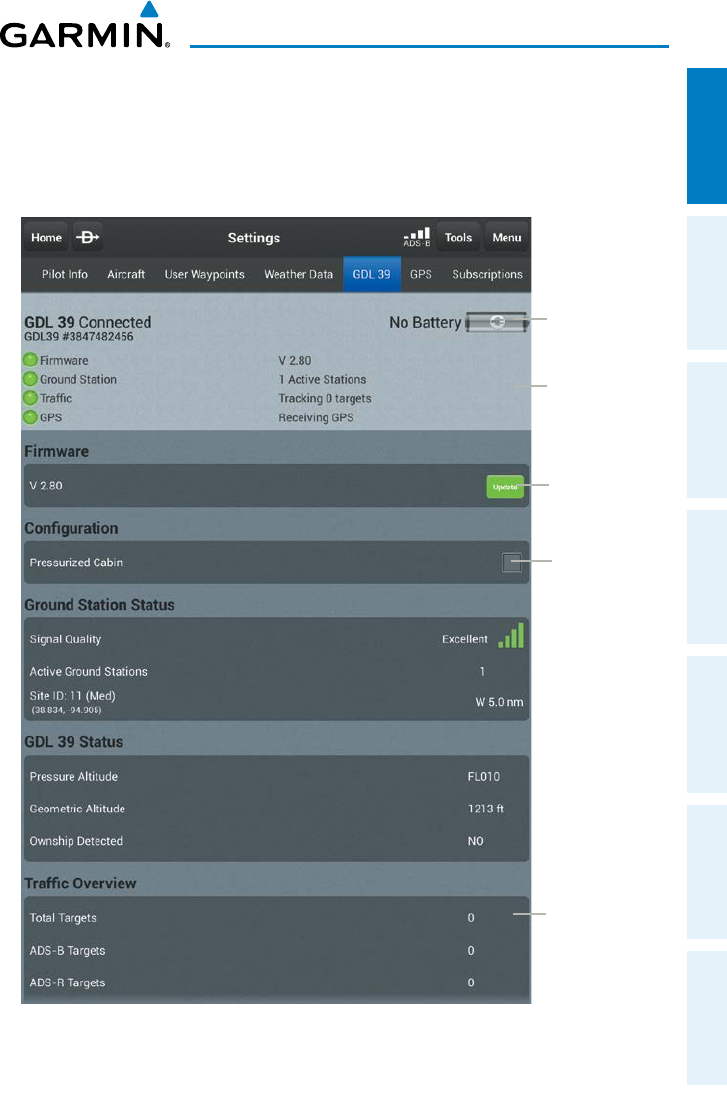Open the Direct-To navigation icon

pos(88,238)
